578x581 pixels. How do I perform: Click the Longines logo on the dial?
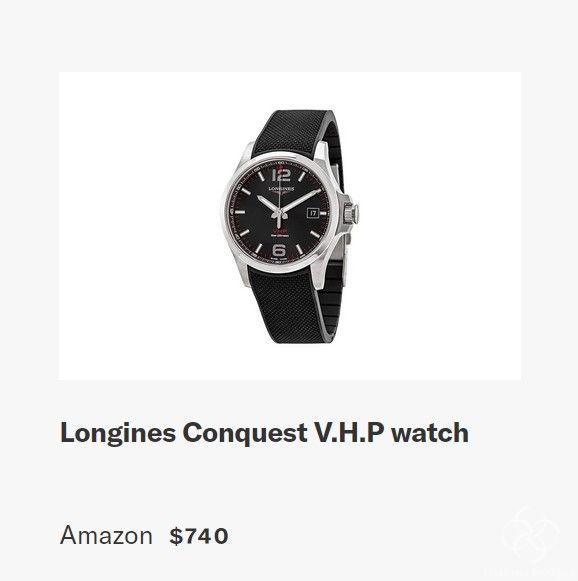281,189
